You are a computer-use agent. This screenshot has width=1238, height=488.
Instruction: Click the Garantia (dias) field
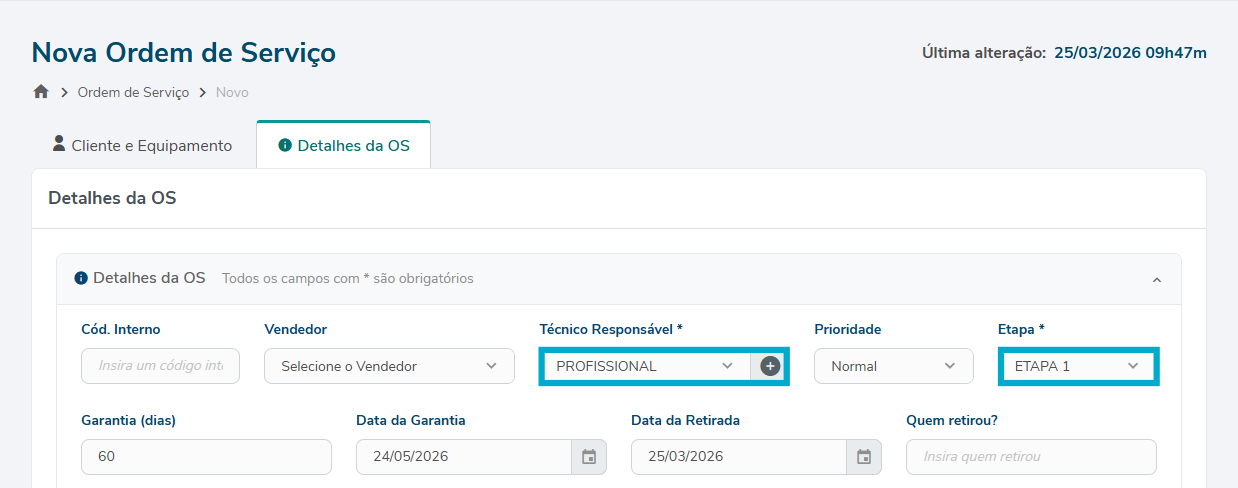point(206,457)
